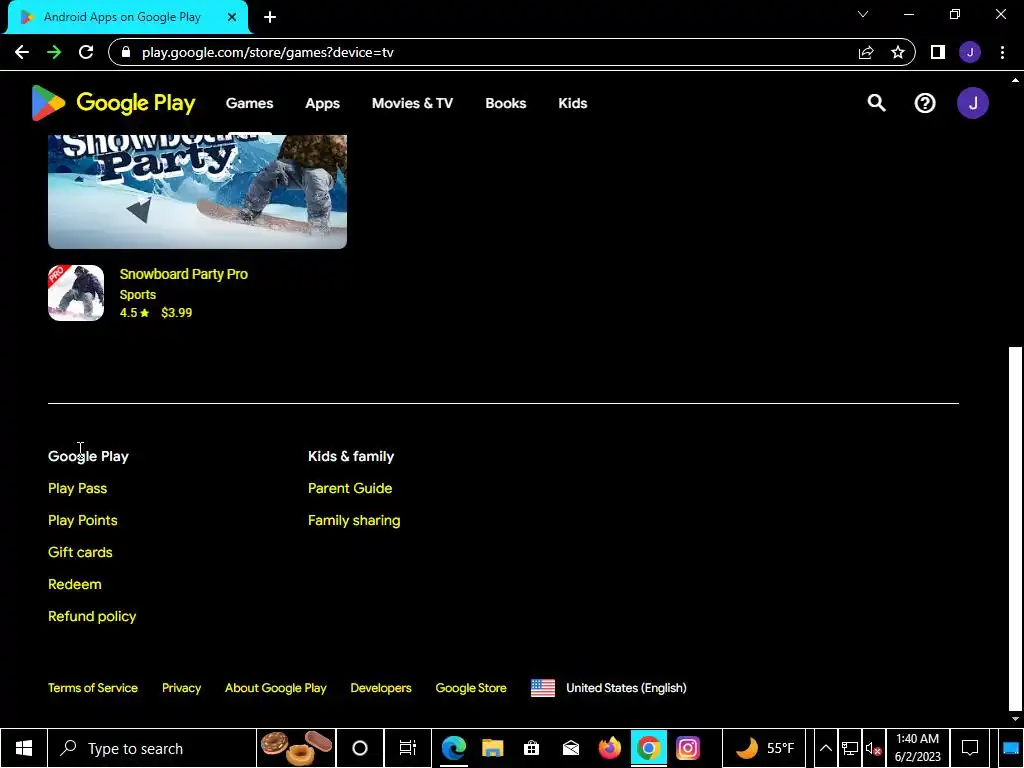Open the Redeem link
Image resolution: width=1024 pixels, height=768 pixels.
pyautogui.click(x=75, y=584)
